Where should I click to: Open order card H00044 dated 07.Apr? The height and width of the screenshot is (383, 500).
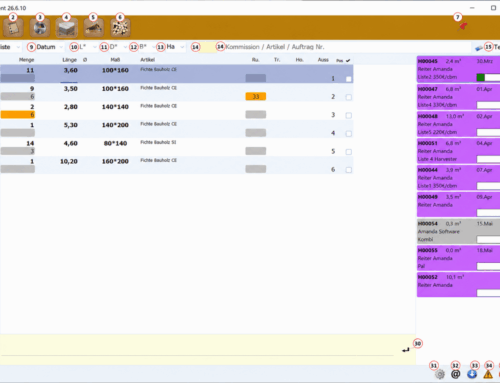click(458, 178)
